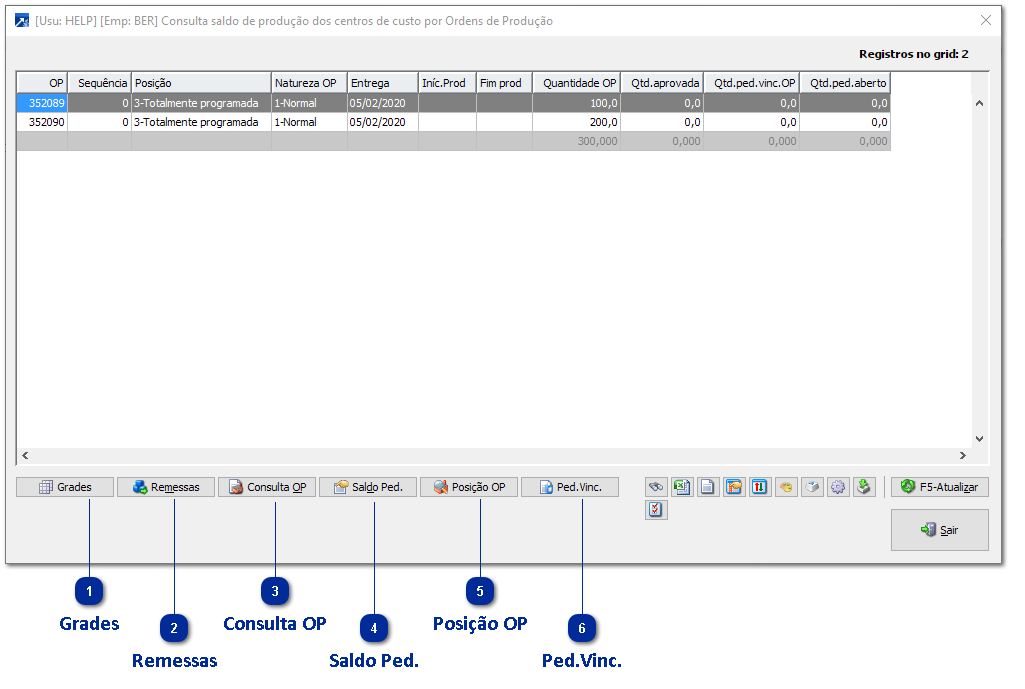Click the Iníc.Prod column header
The image size is (1025, 689).
coord(448,83)
